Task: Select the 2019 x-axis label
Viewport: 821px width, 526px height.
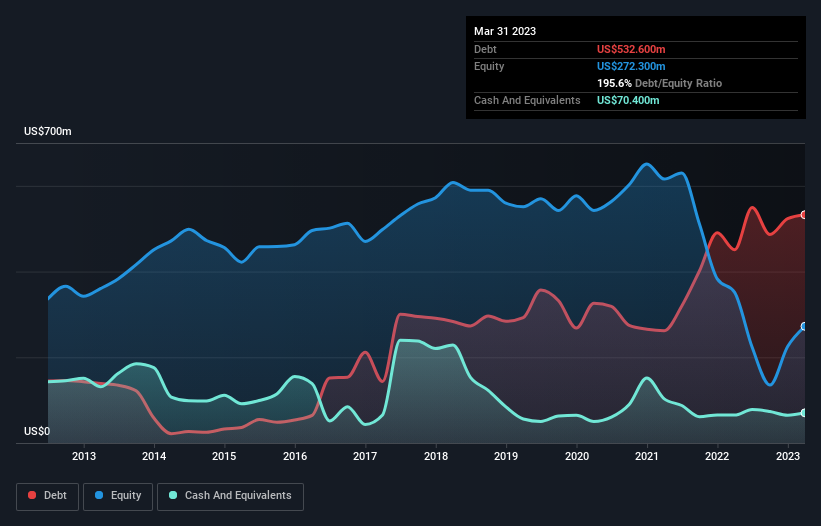Action: [x=506, y=456]
